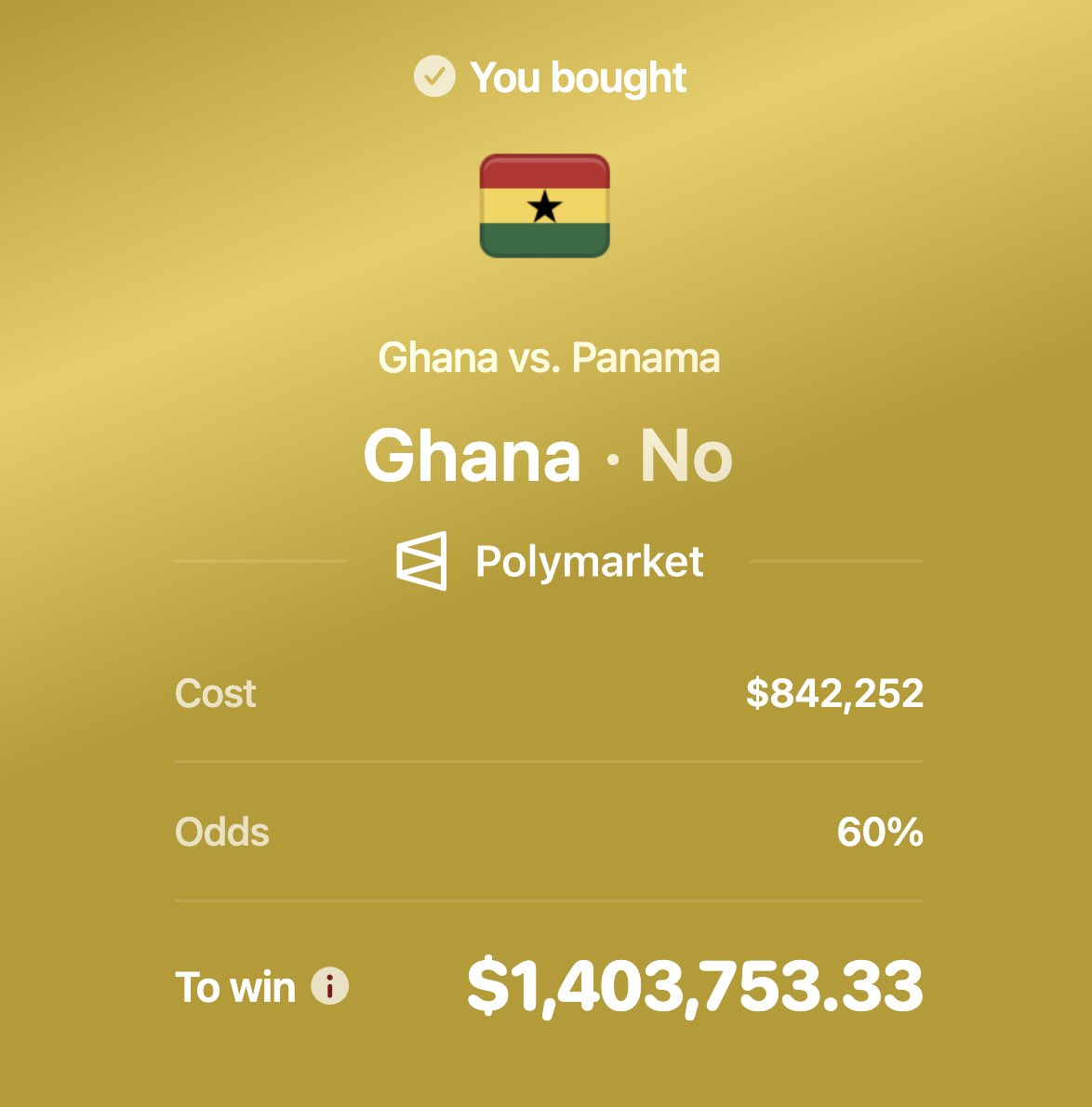Screen dimensions: 1092x1107
Task: Select the $1,403,753.33 payout amount
Action: click(695, 986)
